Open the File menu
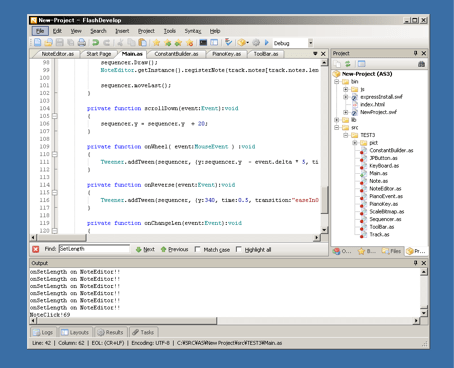Image resolution: width=454 pixels, height=368 pixels. 40,31
